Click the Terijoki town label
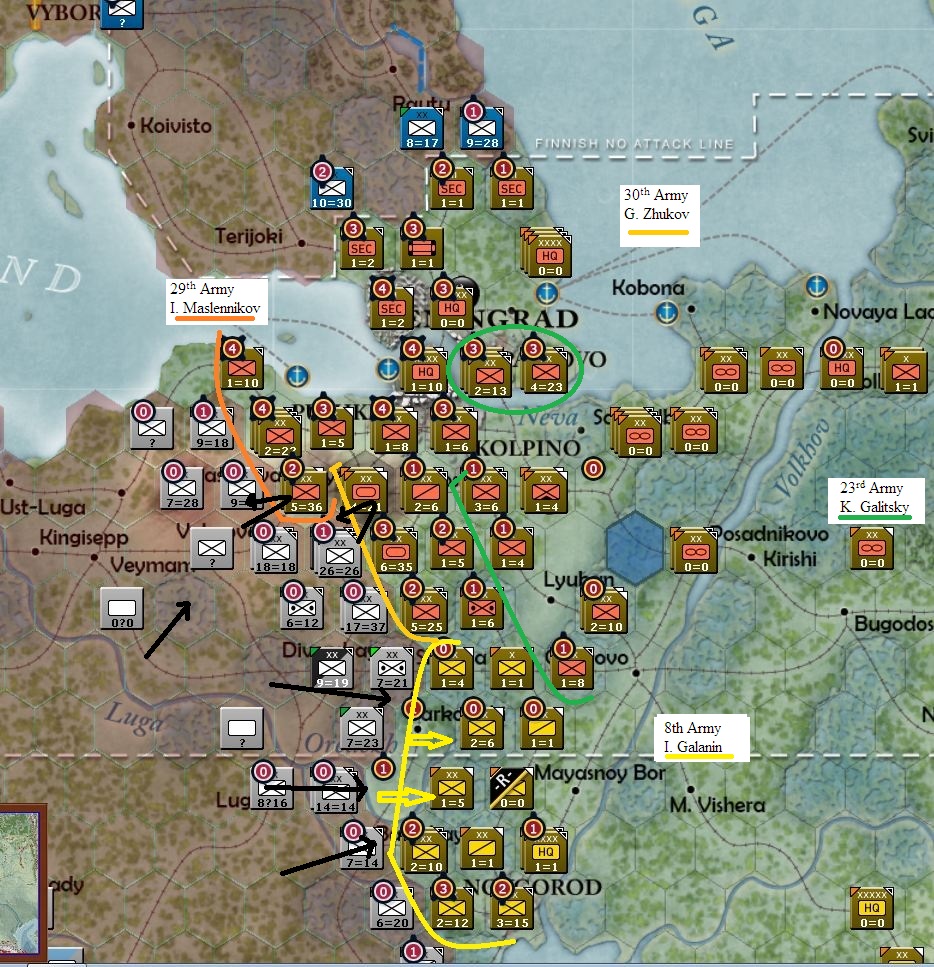The image size is (934, 967). (x=249, y=236)
